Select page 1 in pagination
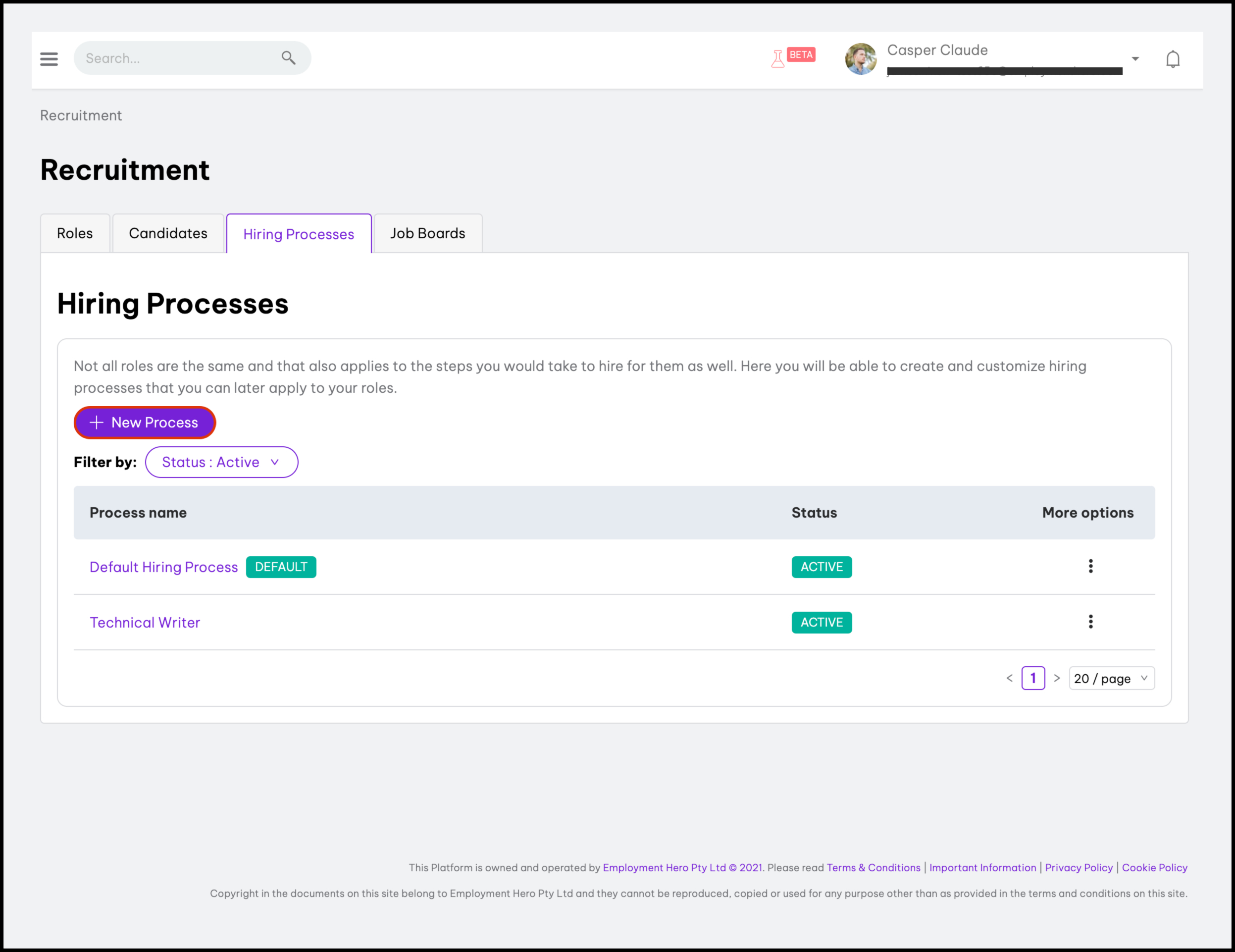The image size is (1235, 952). tap(1032, 678)
